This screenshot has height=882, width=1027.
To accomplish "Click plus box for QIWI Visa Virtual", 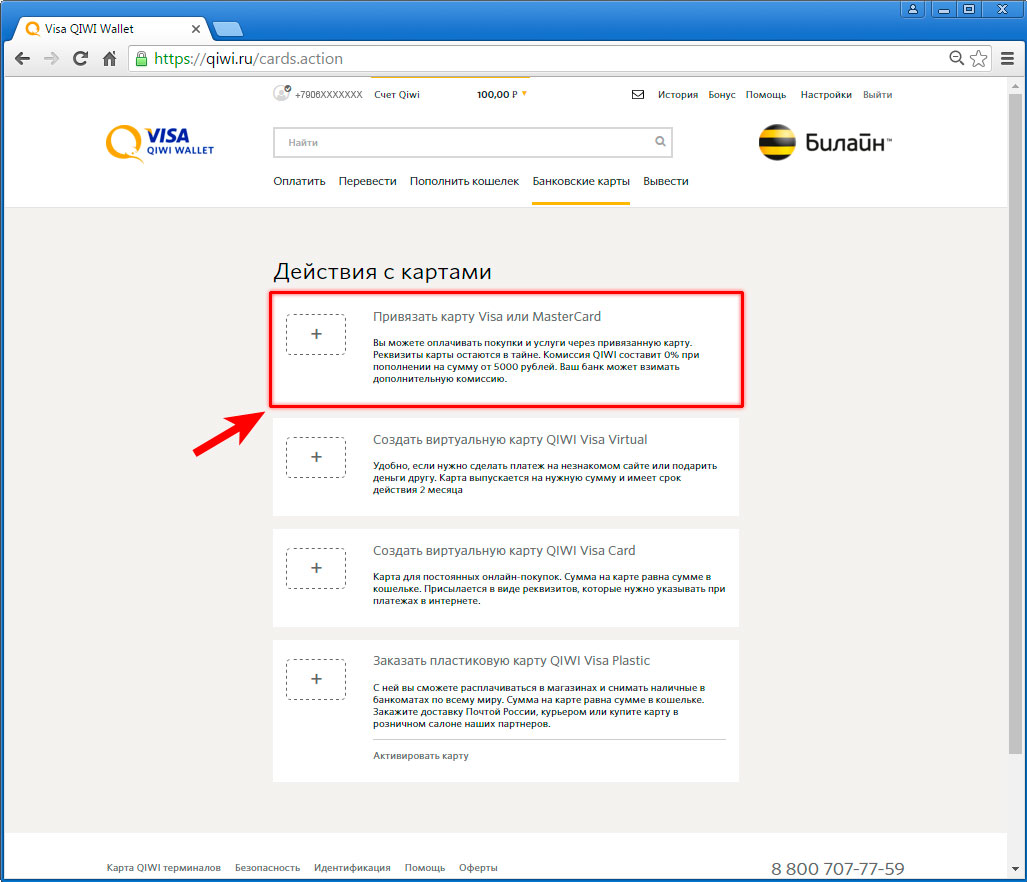I will click(316, 457).
